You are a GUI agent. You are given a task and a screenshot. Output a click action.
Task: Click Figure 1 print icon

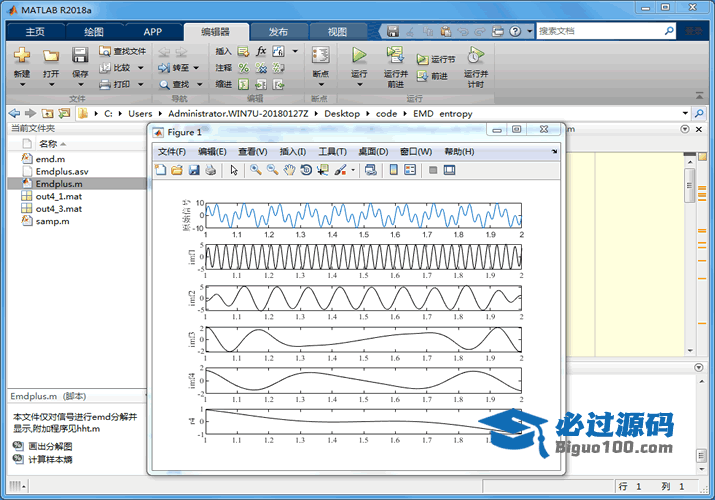click(x=210, y=170)
